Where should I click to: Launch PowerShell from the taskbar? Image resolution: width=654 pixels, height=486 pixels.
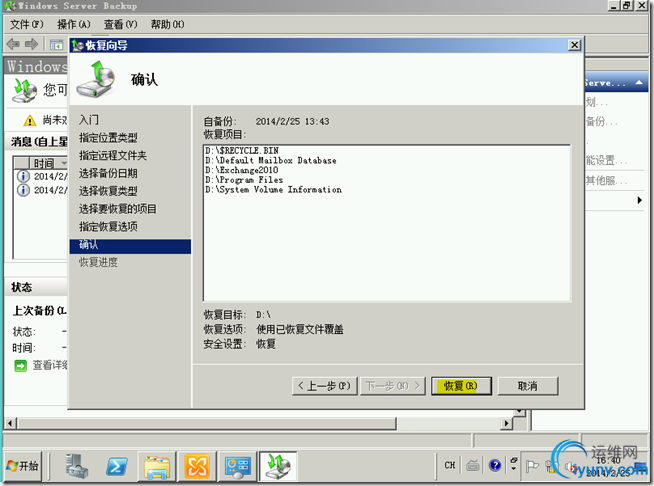coord(117,466)
